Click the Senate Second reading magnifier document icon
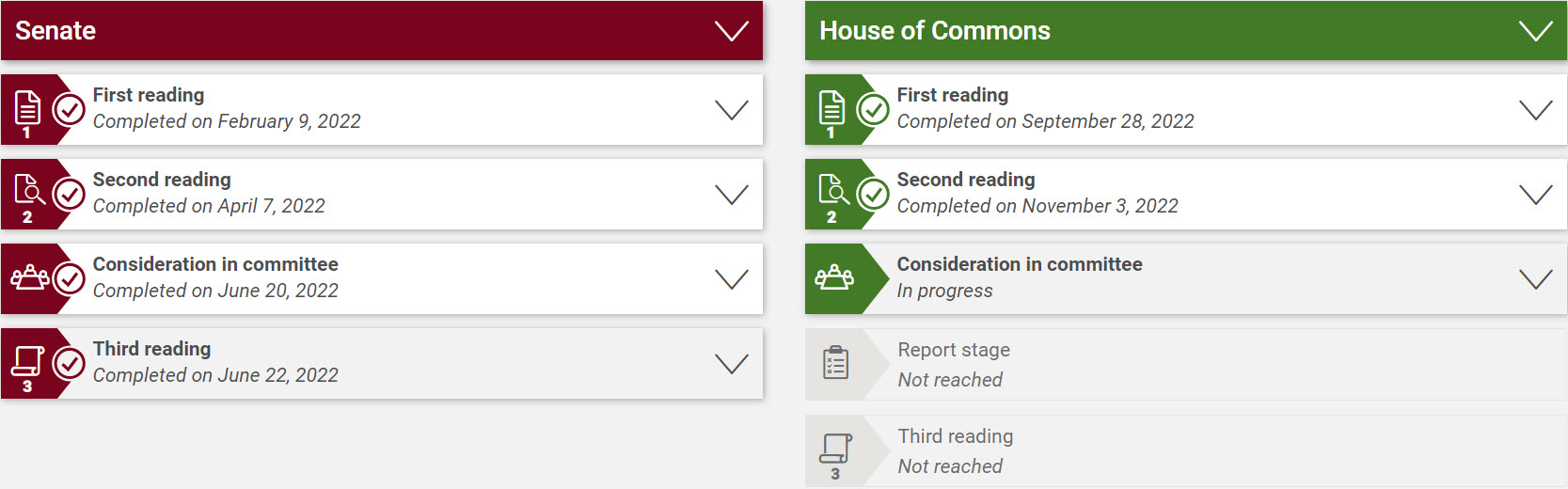 [x=29, y=191]
